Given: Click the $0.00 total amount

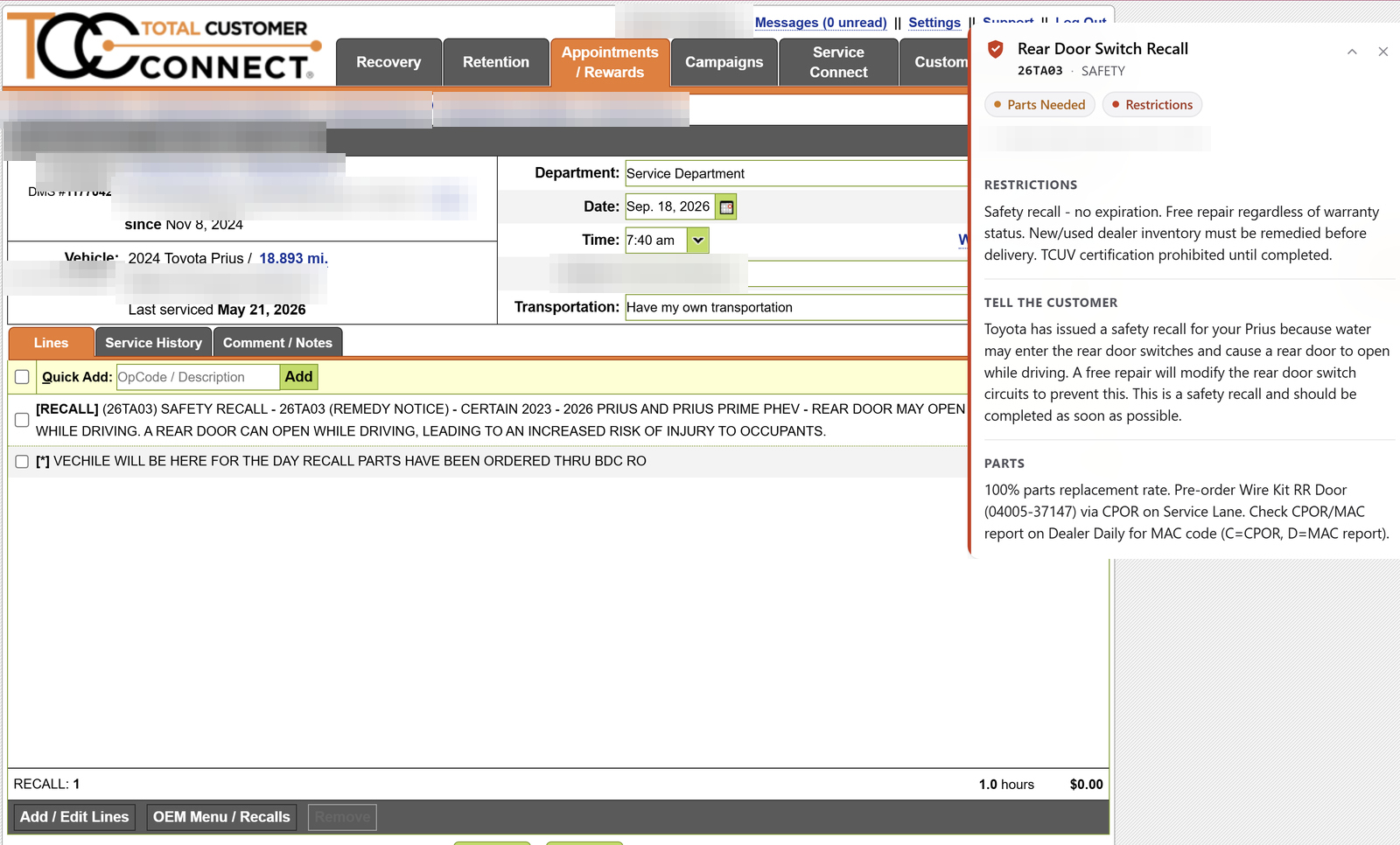Looking at the screenshot, I should click(x=1086, y=785).
